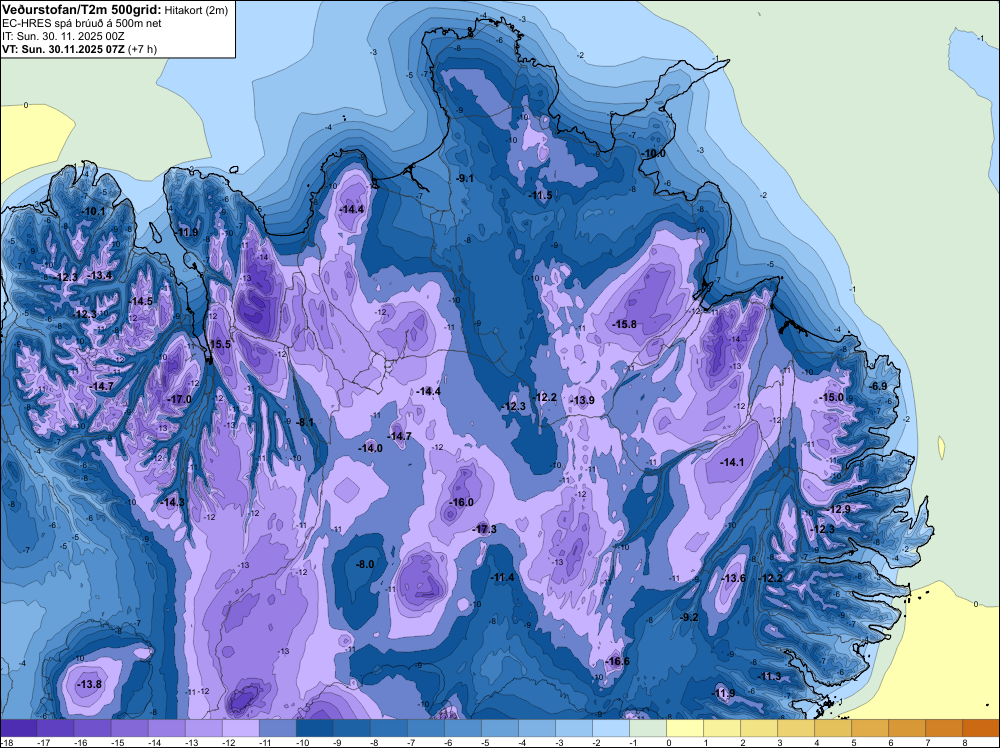Click the -11.5 temperature reading
Image resolution: width=1000 pixels, height=748 pixels.
541,195
